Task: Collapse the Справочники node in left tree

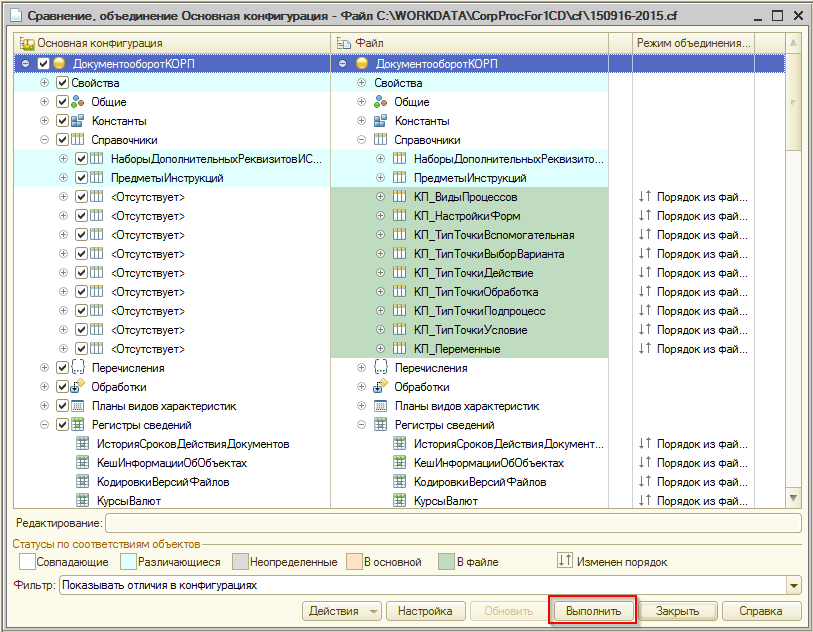Action: (x=44, y=140)
